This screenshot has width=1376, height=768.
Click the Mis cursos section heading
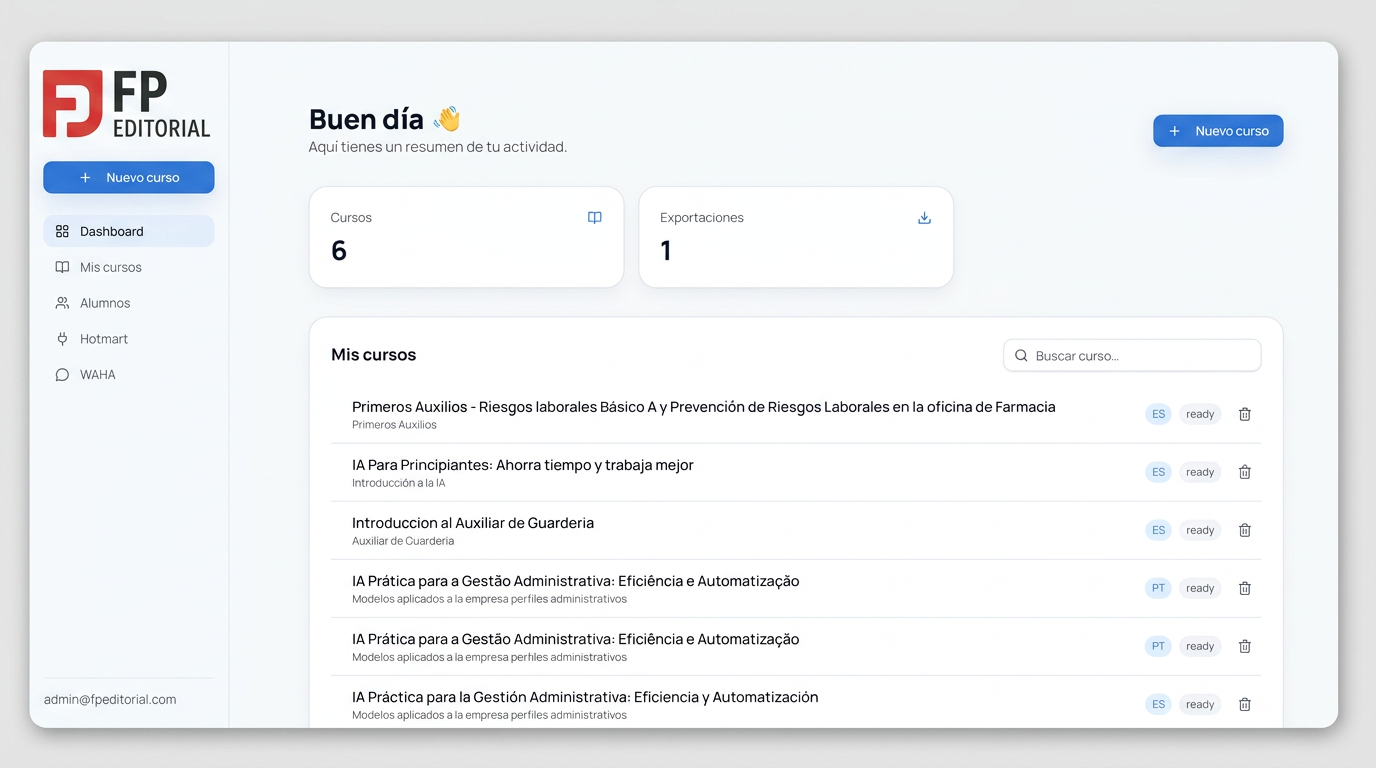(x=374, y=355)
